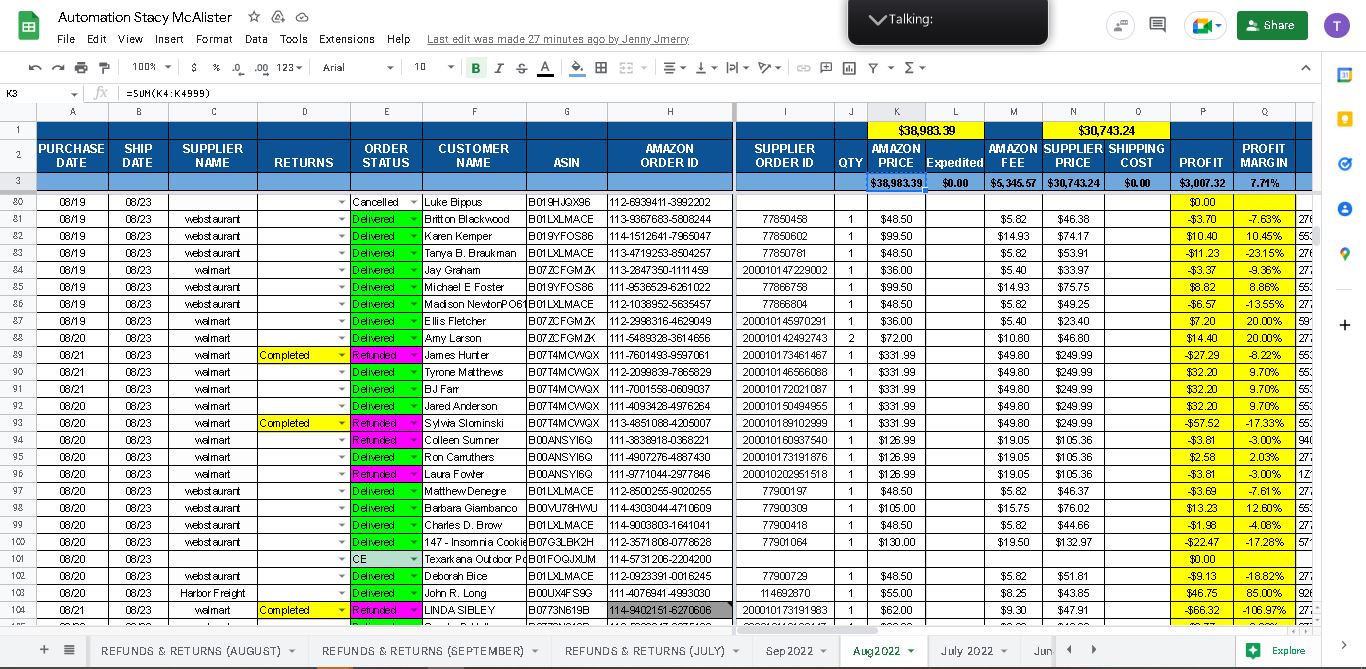Click the Insert link icon
Screen dimensions: 1366x669
803,67
